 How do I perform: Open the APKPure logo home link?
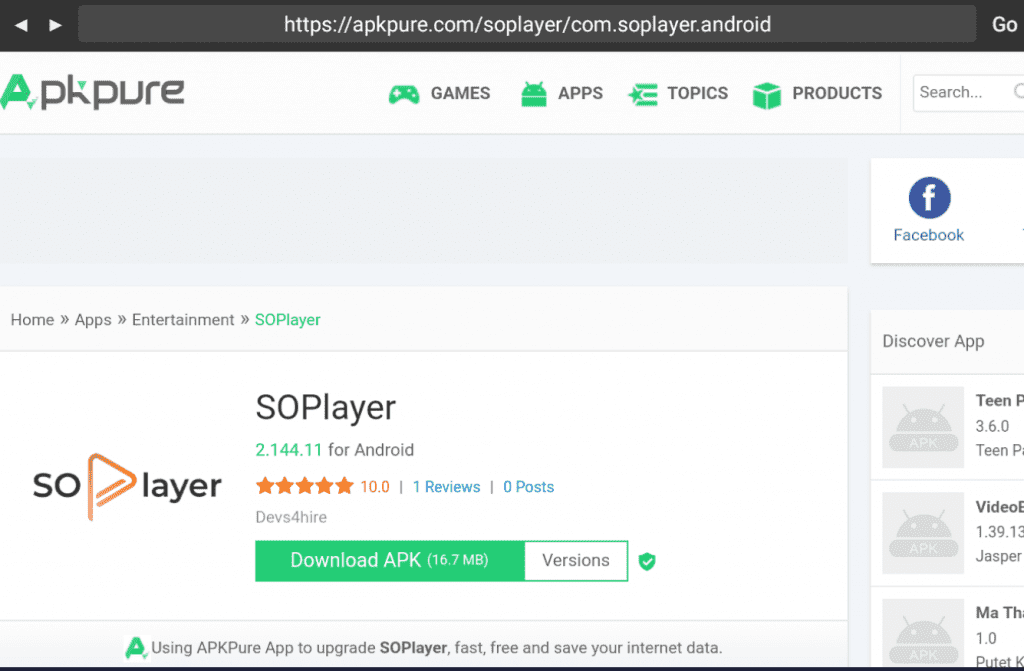coord(93,92)
